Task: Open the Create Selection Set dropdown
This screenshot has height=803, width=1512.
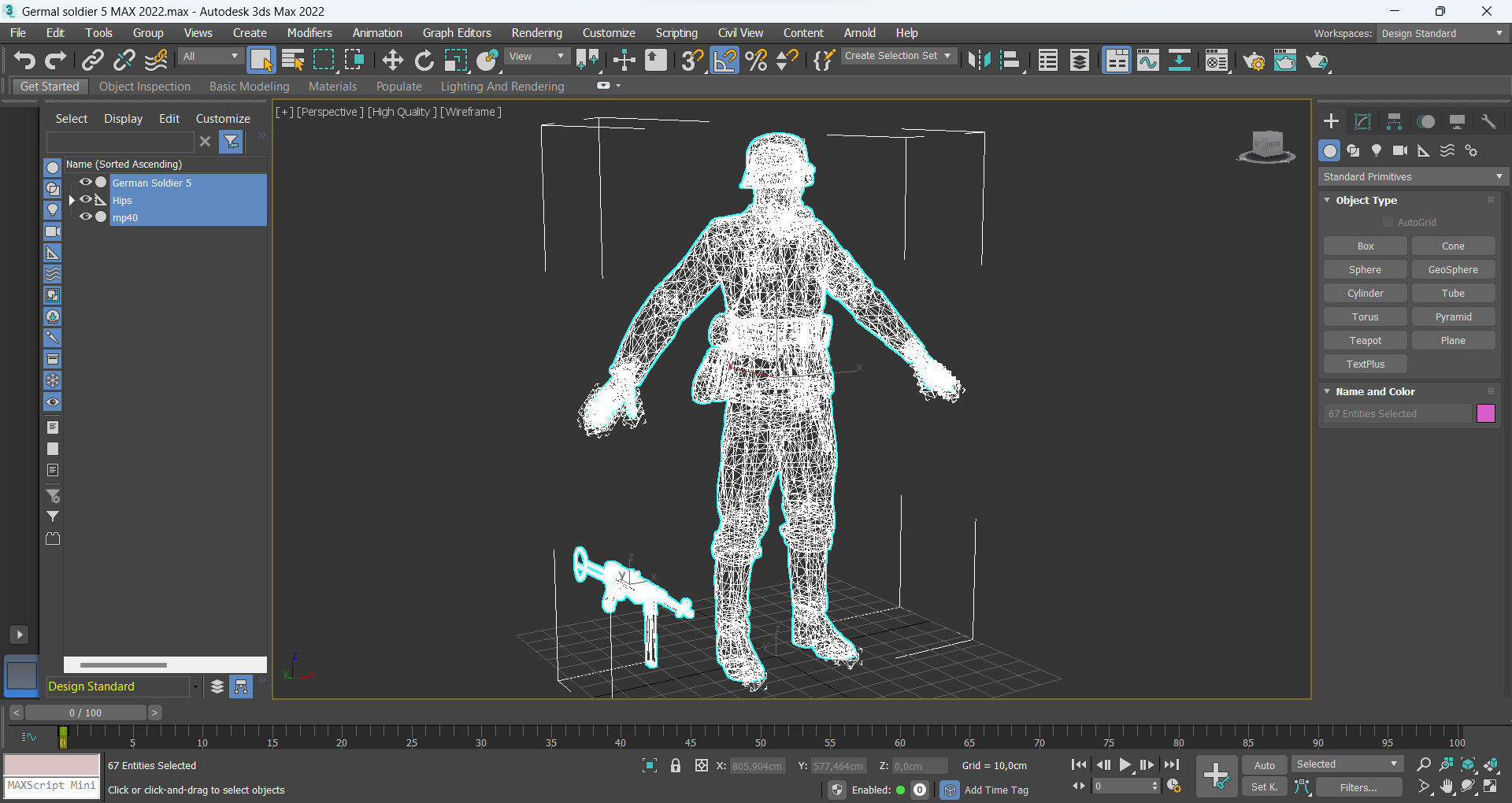Action: tap(899, 56)
